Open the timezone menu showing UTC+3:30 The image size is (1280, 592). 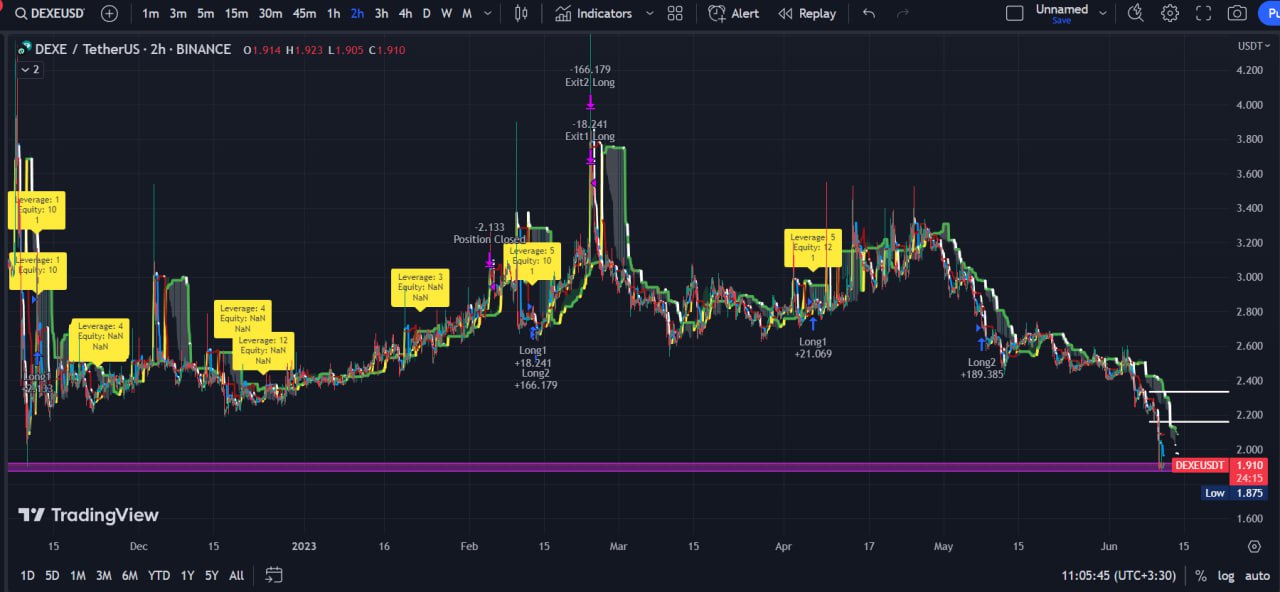coord(1119,576)
